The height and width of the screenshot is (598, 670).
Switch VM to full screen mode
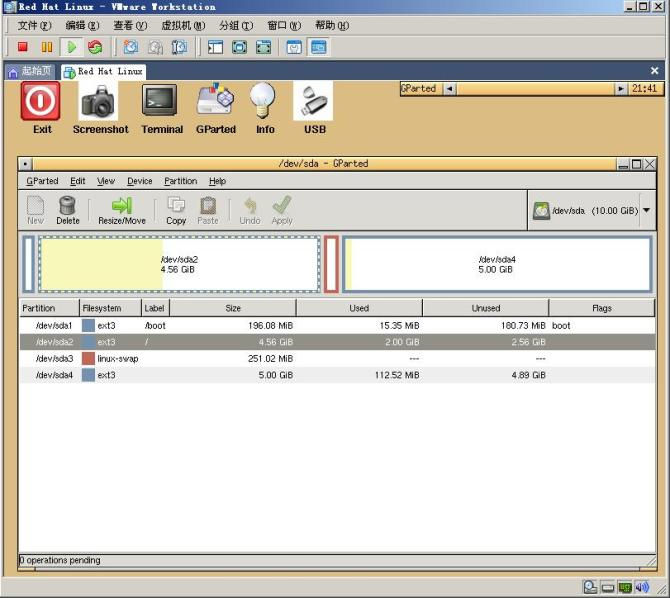point(239,47)
